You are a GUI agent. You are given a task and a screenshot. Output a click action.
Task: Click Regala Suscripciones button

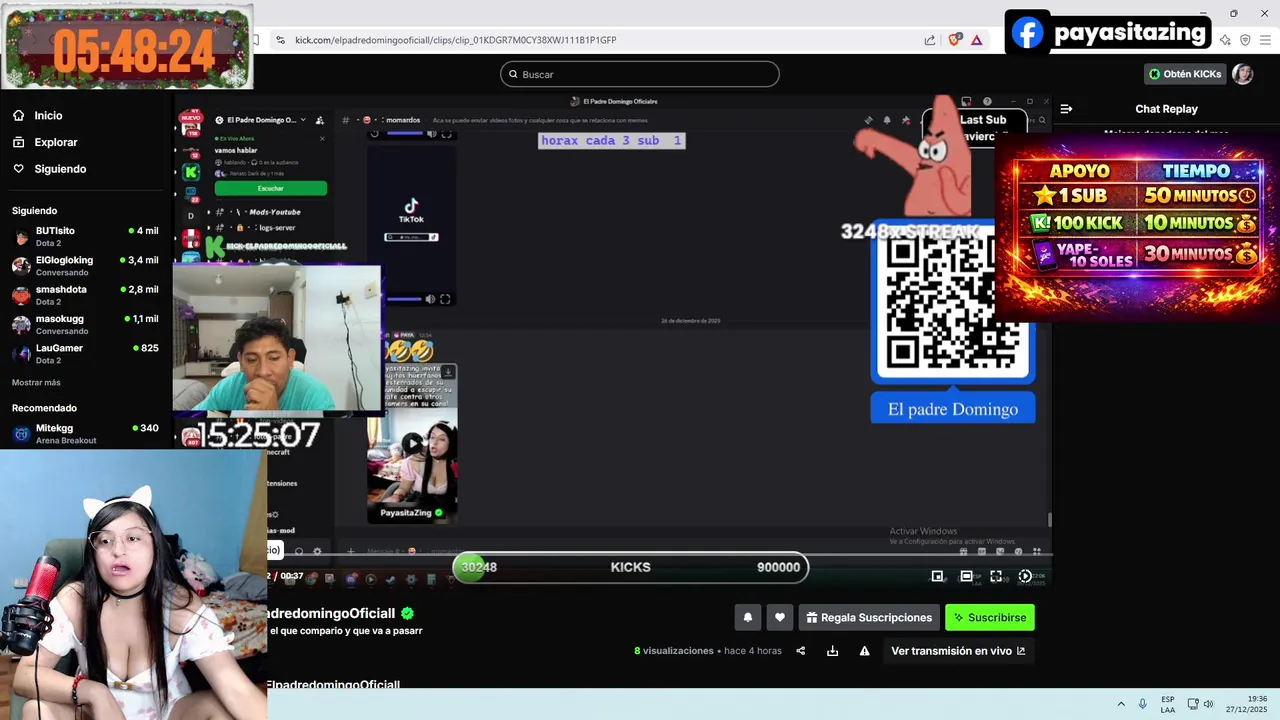click(869, 617)
